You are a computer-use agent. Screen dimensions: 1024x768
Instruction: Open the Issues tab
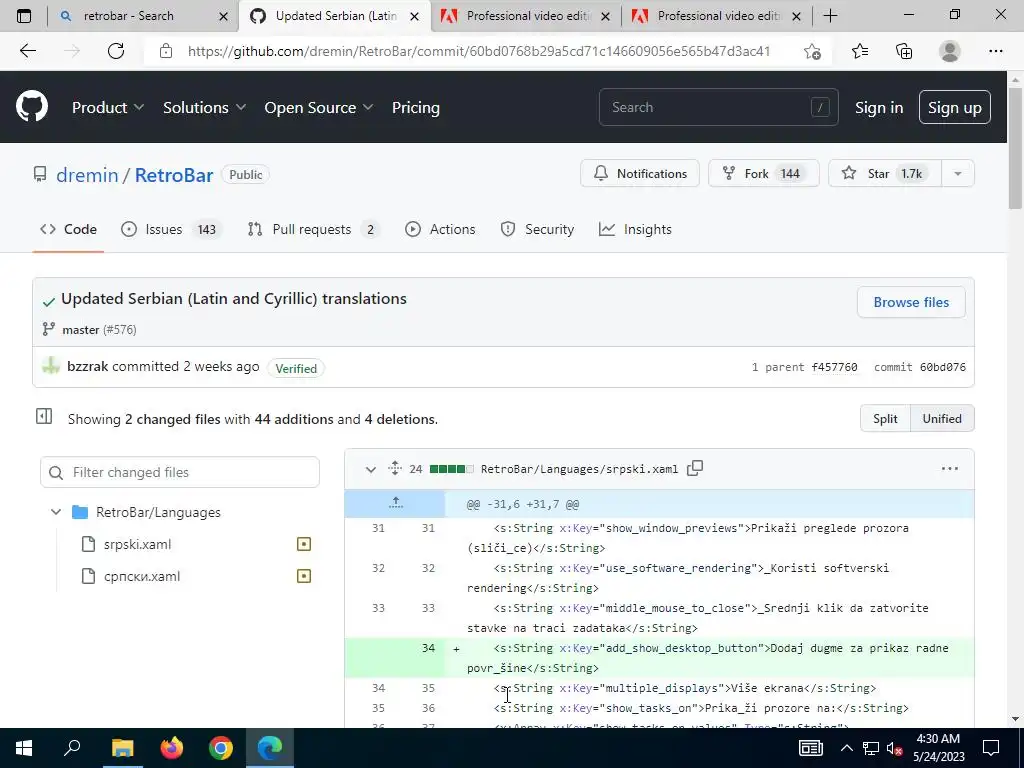pyautogui.click(x=172, y=229)
